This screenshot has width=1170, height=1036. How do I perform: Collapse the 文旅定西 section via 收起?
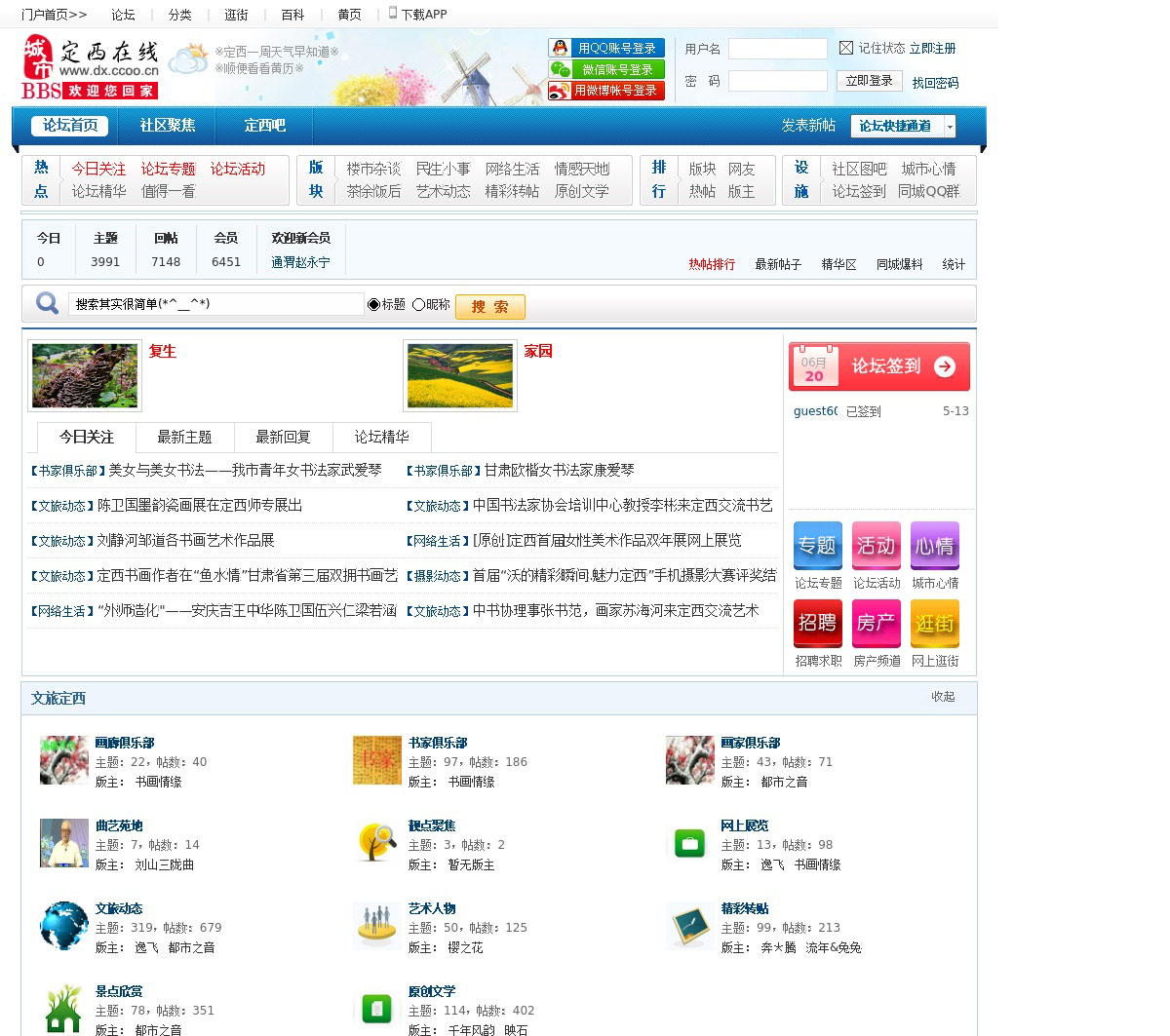click(943, 697)
